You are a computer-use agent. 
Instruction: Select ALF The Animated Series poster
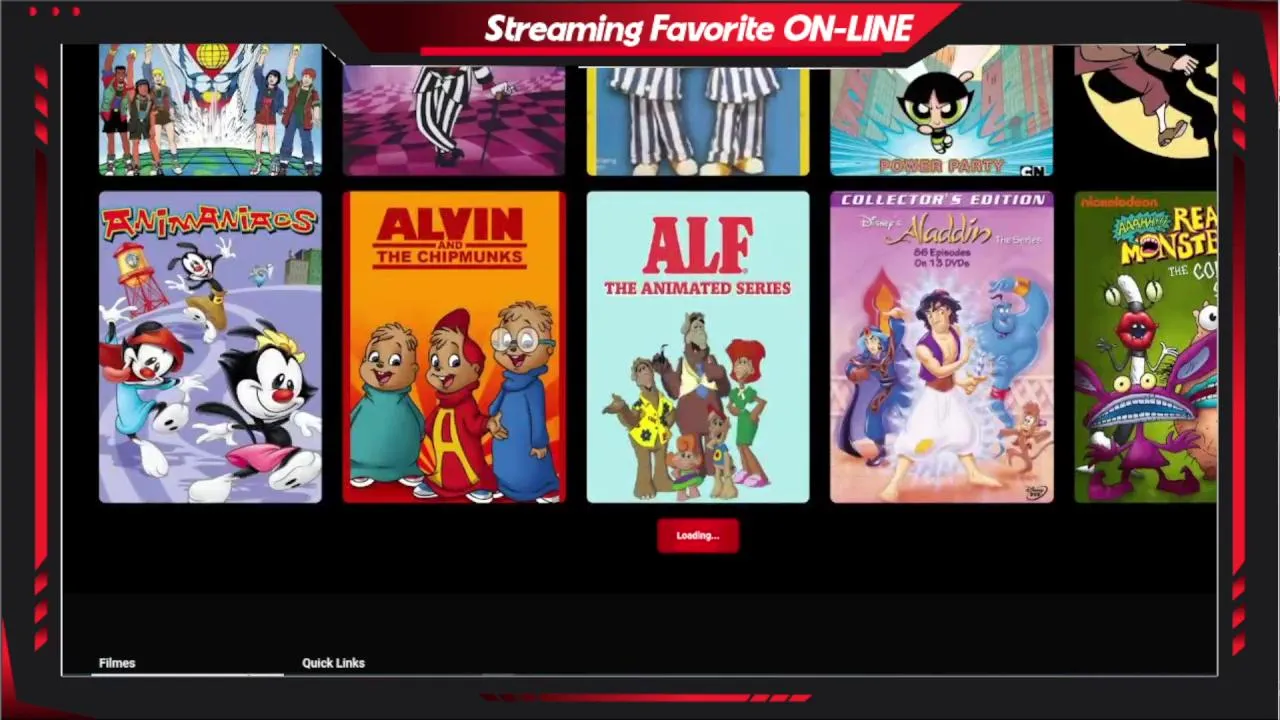click(698, 347)
